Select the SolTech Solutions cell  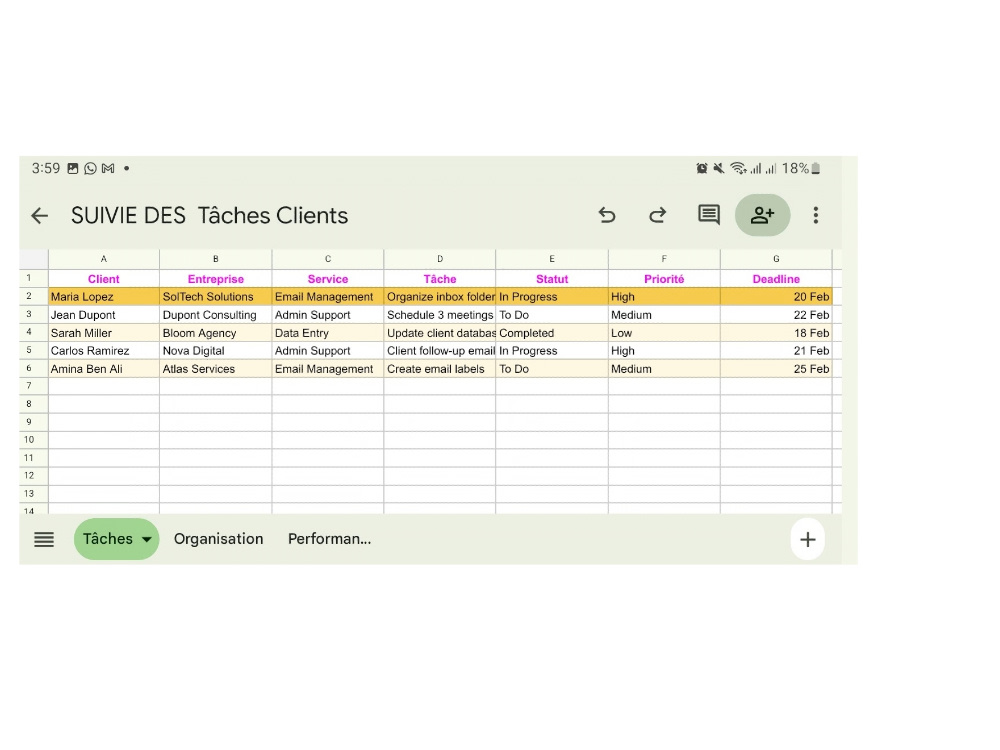pos(216,297)
